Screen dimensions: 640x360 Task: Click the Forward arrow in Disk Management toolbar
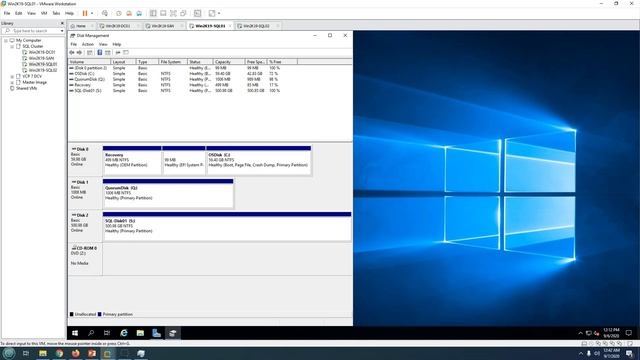[x=80, y=53]
